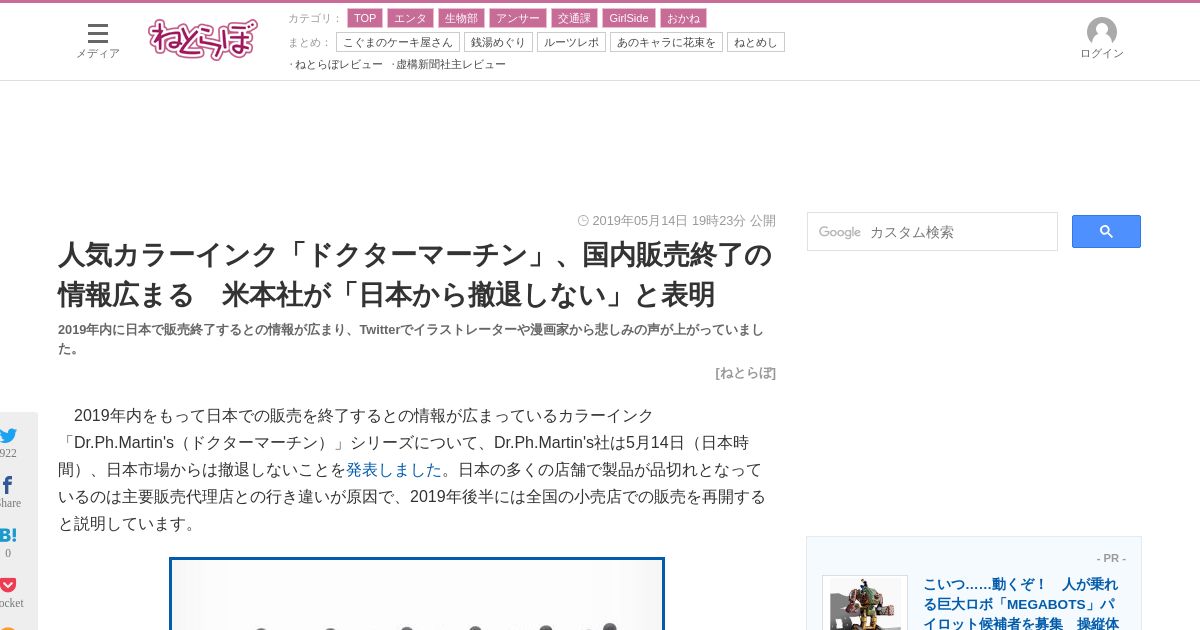Click the ねとらぼ site logo
Viewport: 1200px width, 630px height.
[x=203, y=40]
